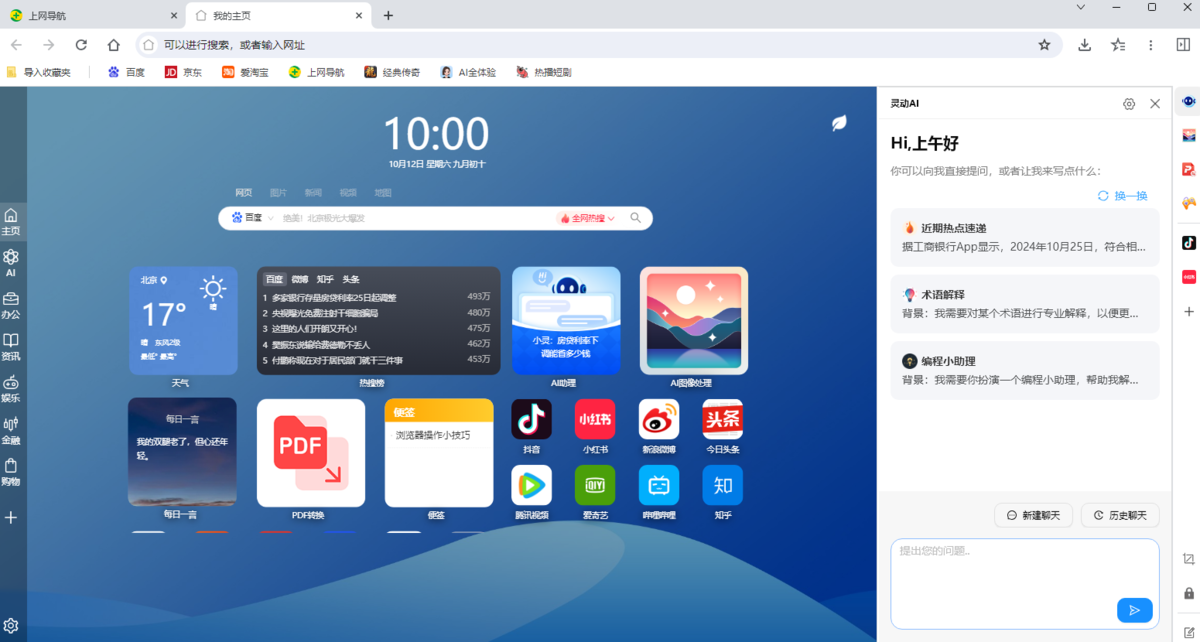Click the edit note icon in right strip
This screenshot has width=1200, height=642.
(1189, 631)
